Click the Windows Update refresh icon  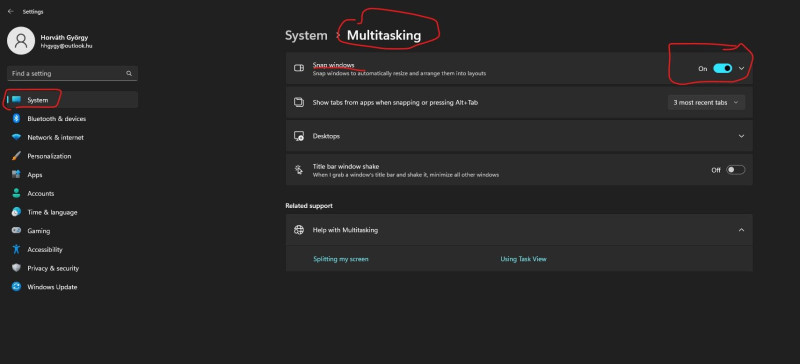[x=16, y=287]
